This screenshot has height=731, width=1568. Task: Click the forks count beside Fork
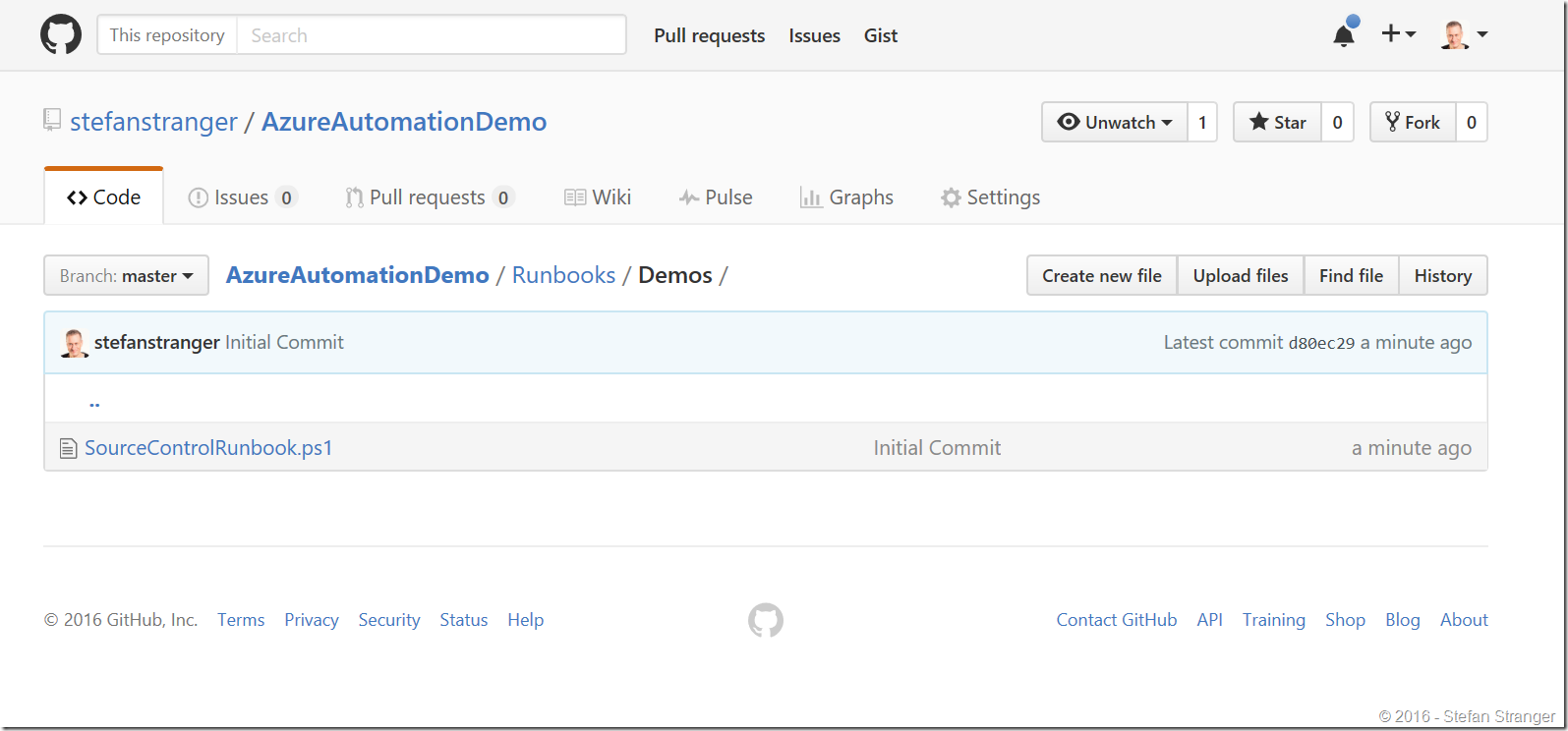(x=1472, y=122)
